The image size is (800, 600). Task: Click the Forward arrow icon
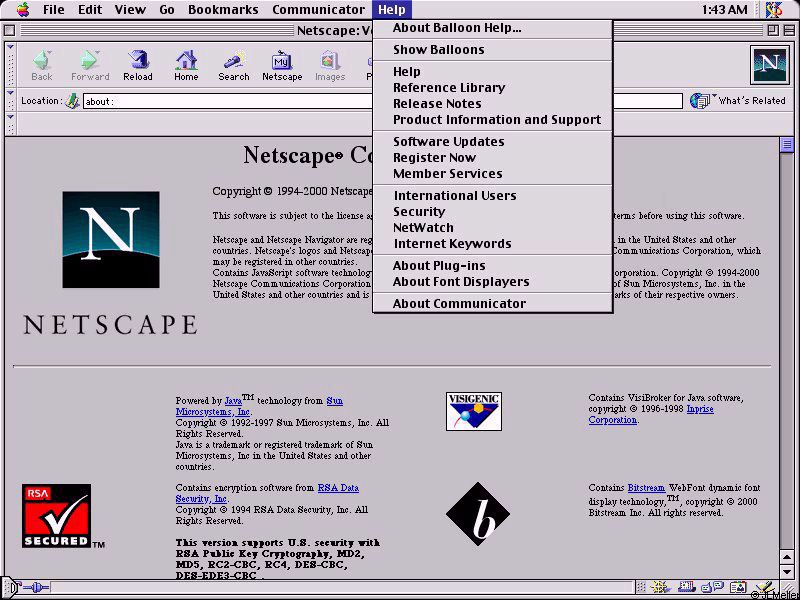point(90,61)
